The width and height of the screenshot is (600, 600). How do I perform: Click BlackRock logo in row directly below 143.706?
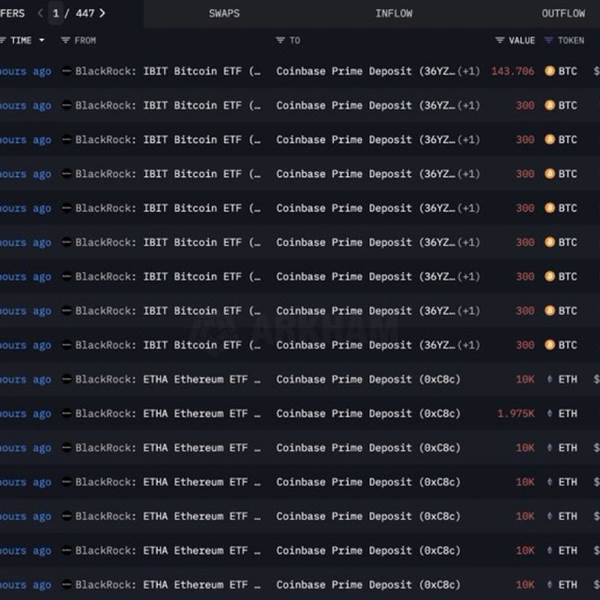(x=67, y=105)
